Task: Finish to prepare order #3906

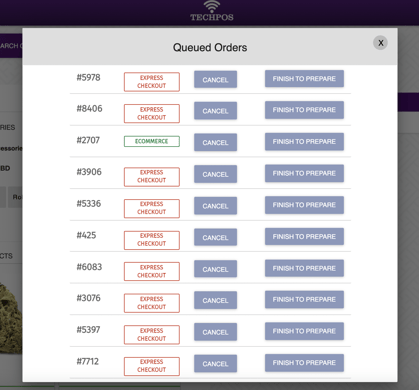Action: coord(304,173)
